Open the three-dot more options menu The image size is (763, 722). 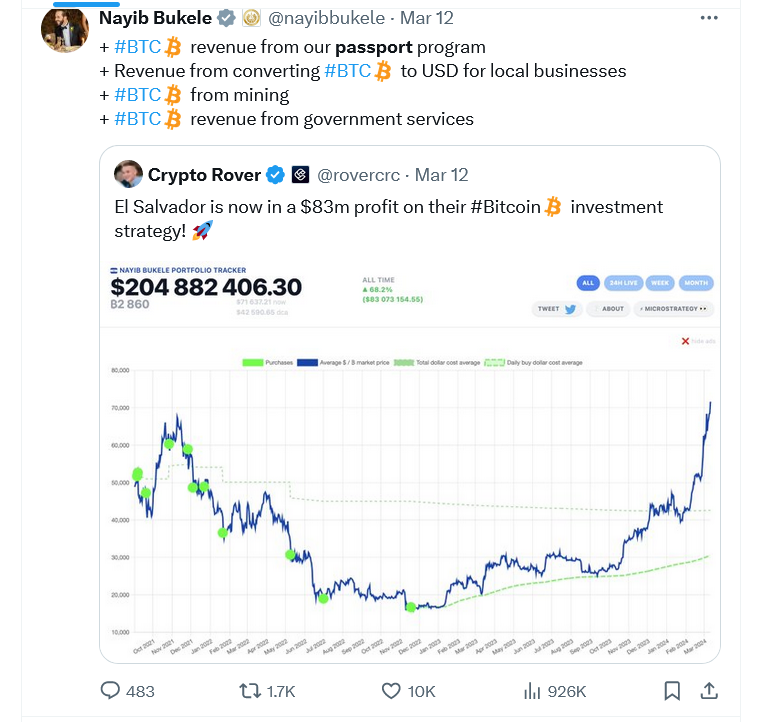[708, 19]
